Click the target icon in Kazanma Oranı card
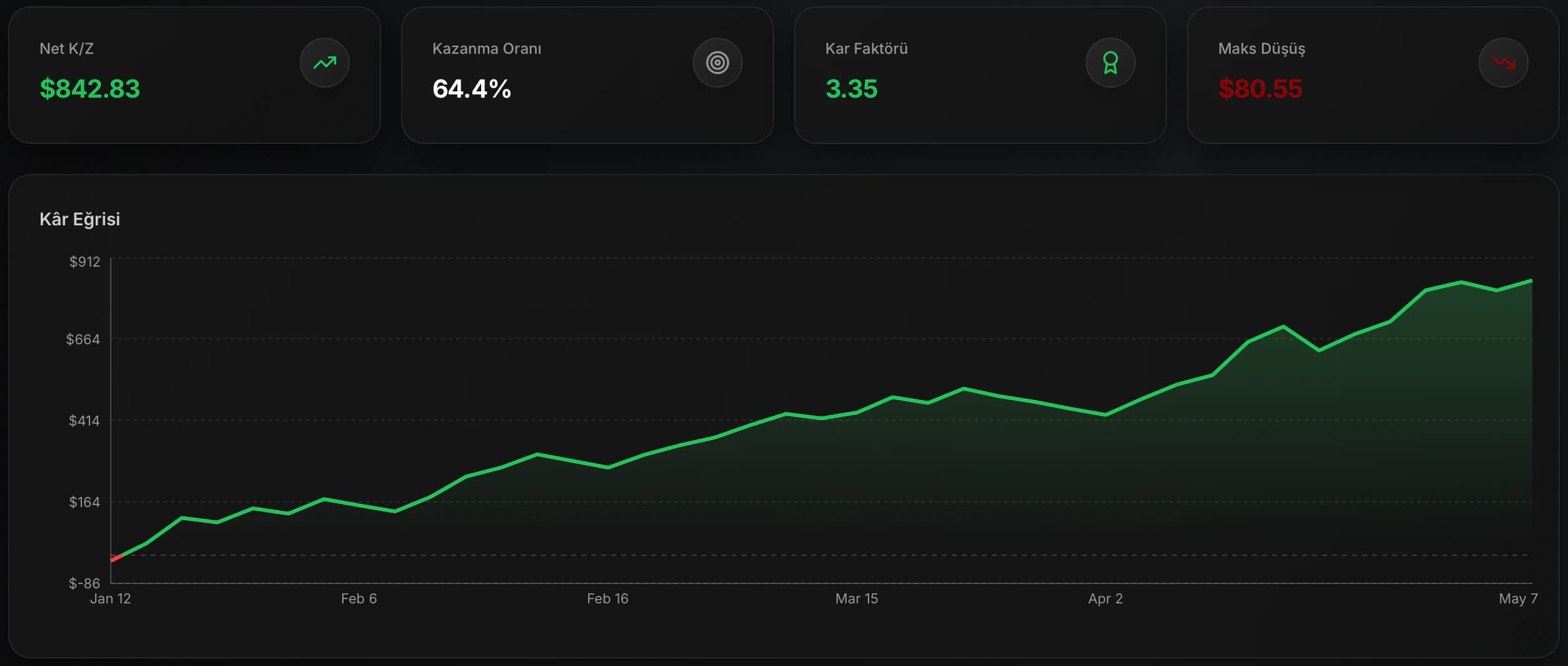Image resolution: width=1568 pixels, height=666 pixels. (718, 63)
